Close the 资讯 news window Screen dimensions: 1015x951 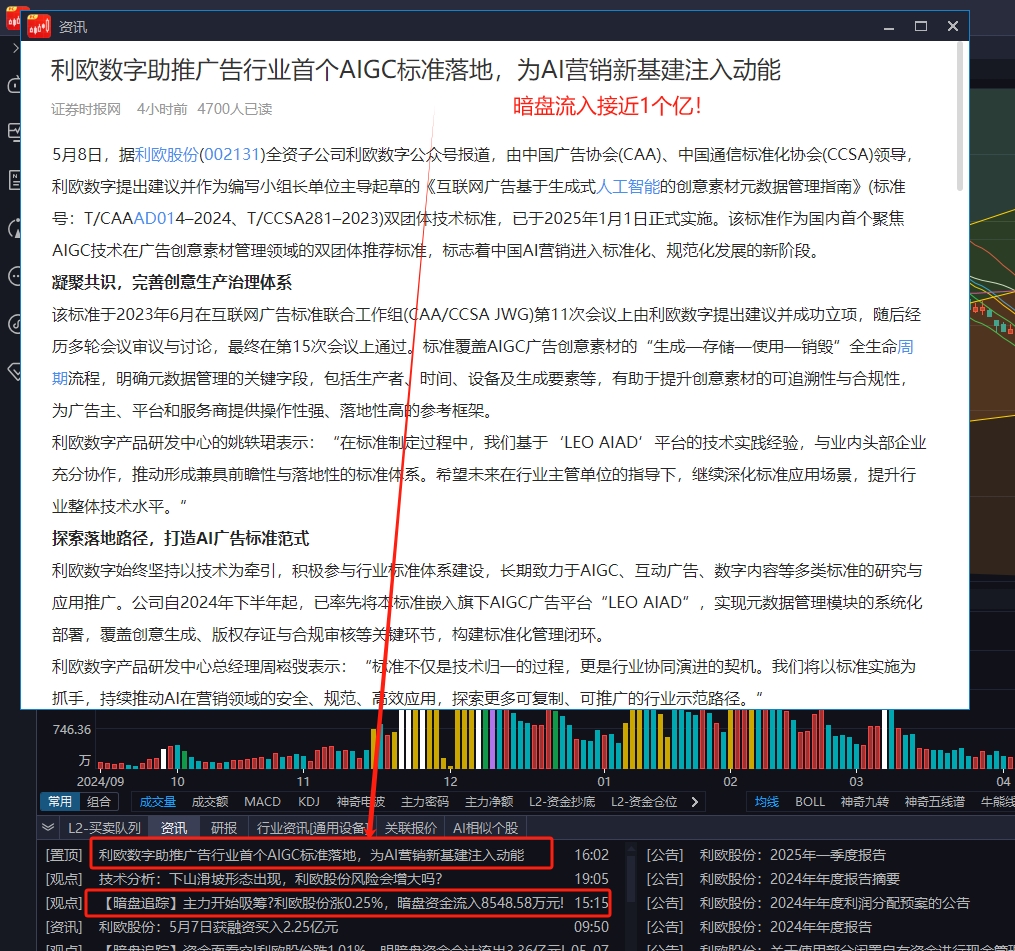click(x=952, y=26)
